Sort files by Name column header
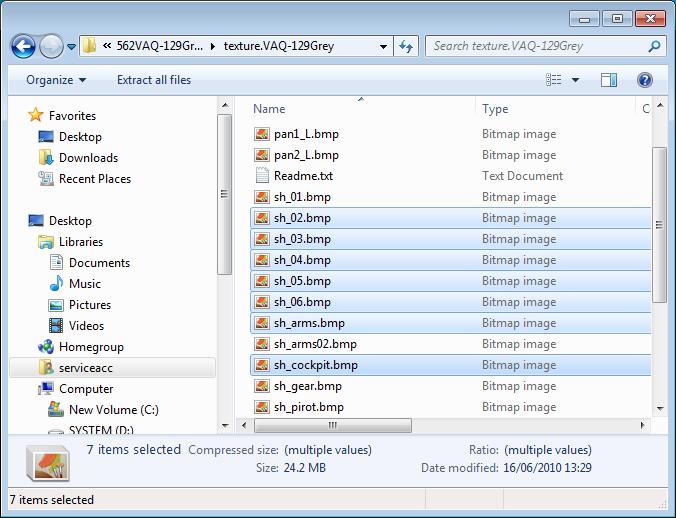This screenshot has height=518, width=676. [269, 109]
